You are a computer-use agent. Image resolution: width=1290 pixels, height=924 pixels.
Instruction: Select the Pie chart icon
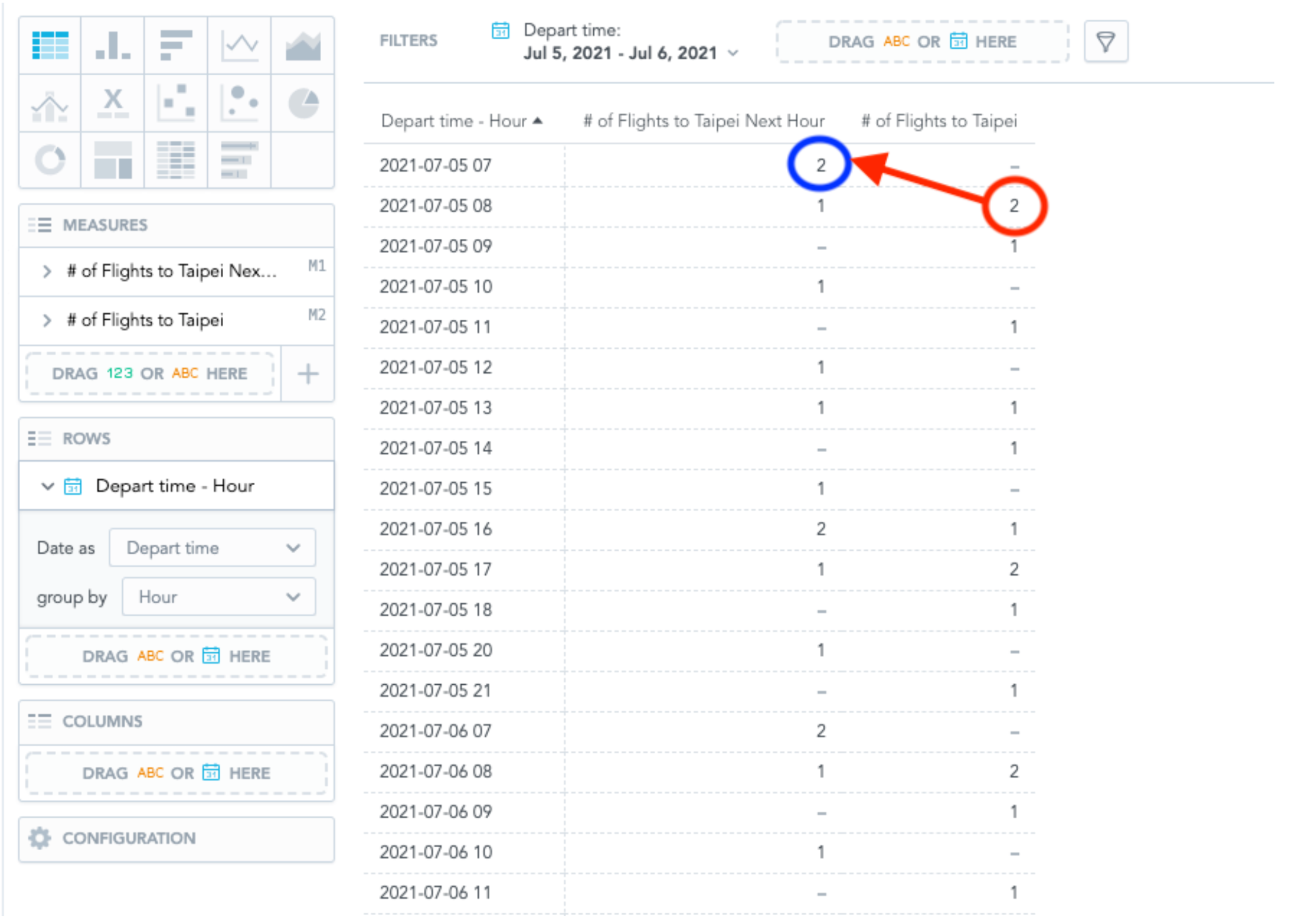[x=303, y=104]
